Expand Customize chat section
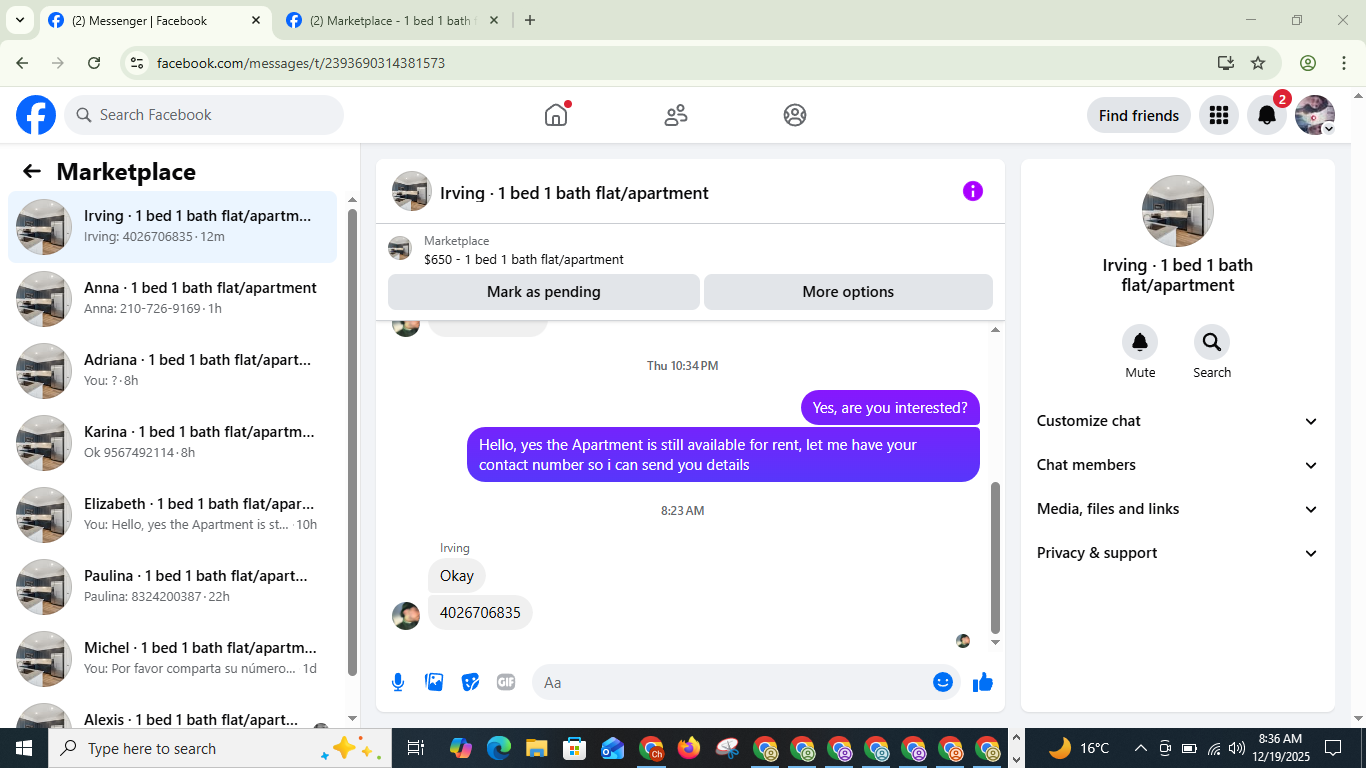Image resolution: width=1366 pixels, height=768 pixels. (1178, 421)
